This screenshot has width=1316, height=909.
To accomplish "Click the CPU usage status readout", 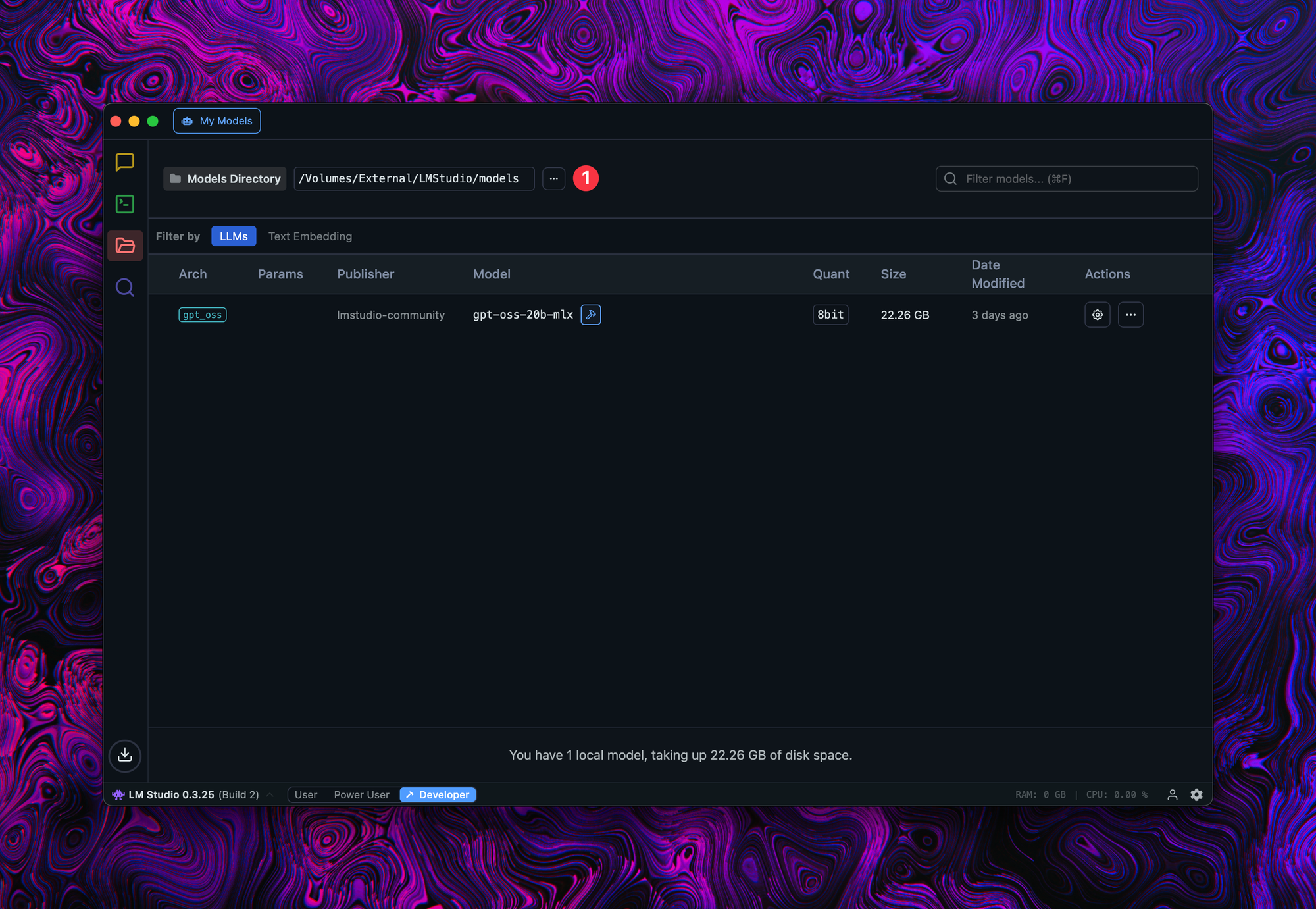I will point(1117,794).
